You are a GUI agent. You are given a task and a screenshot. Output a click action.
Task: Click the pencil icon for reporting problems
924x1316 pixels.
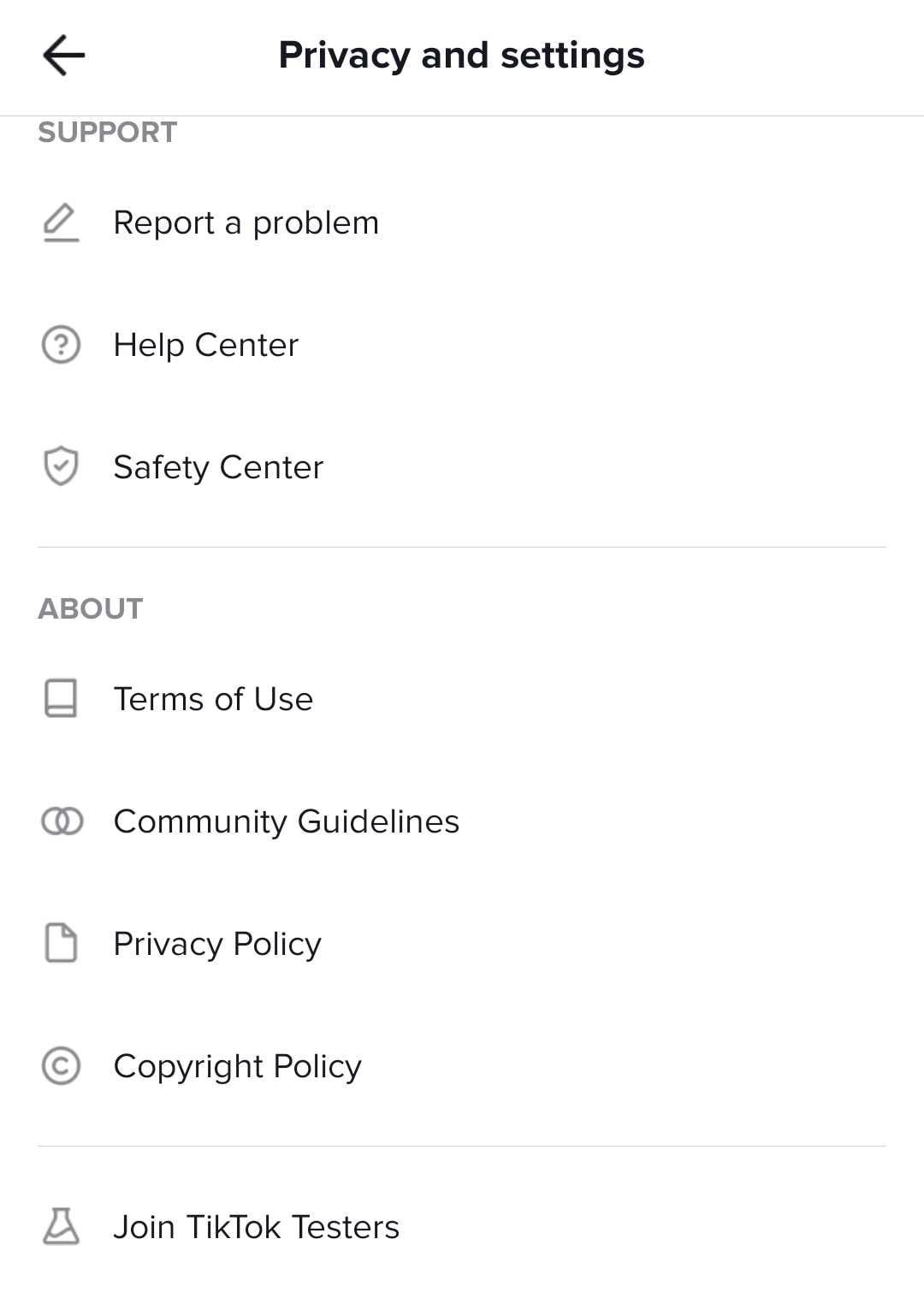(x=61, y=222)
